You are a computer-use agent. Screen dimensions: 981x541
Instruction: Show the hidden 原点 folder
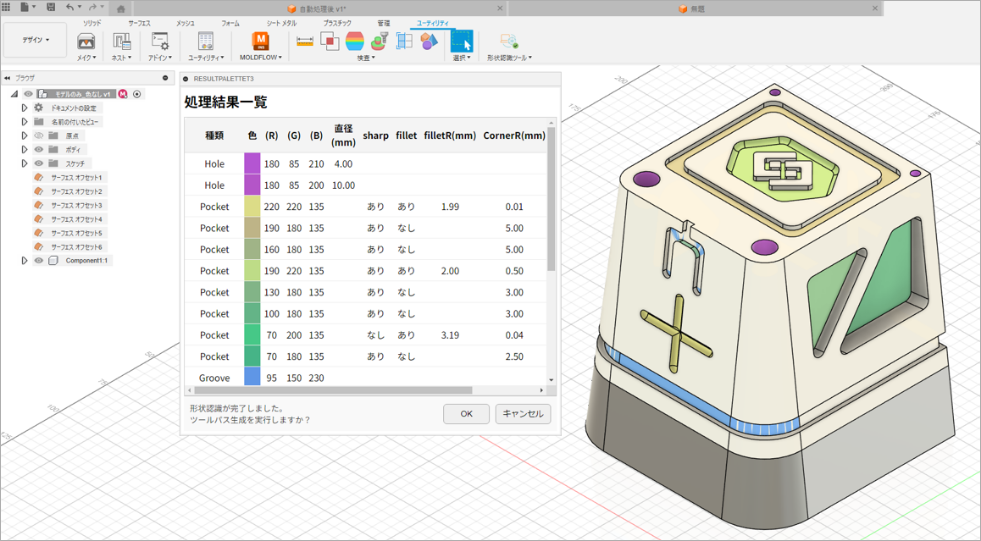[x=39, y=135]
